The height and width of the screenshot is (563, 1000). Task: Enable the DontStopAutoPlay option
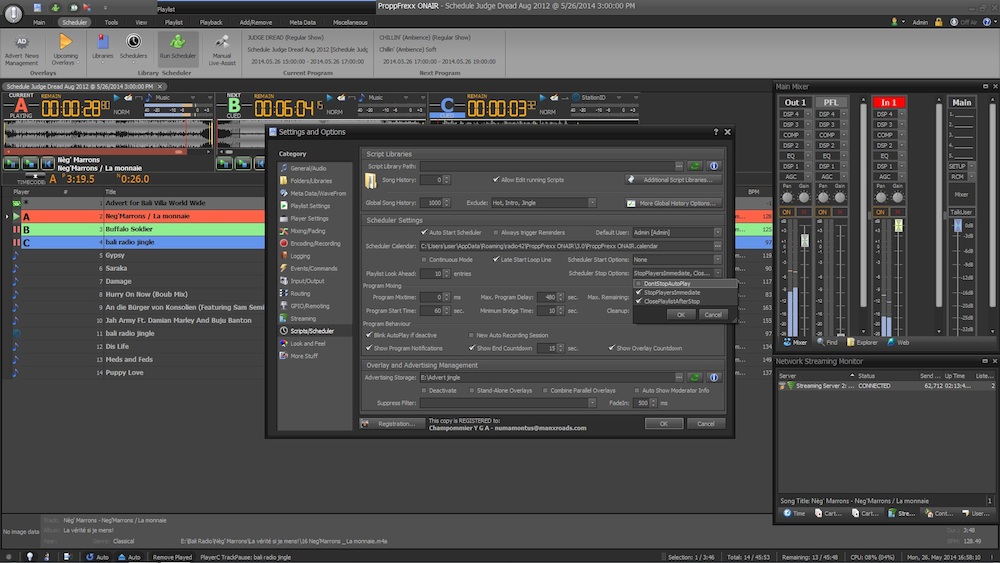[x=640, y=284]
